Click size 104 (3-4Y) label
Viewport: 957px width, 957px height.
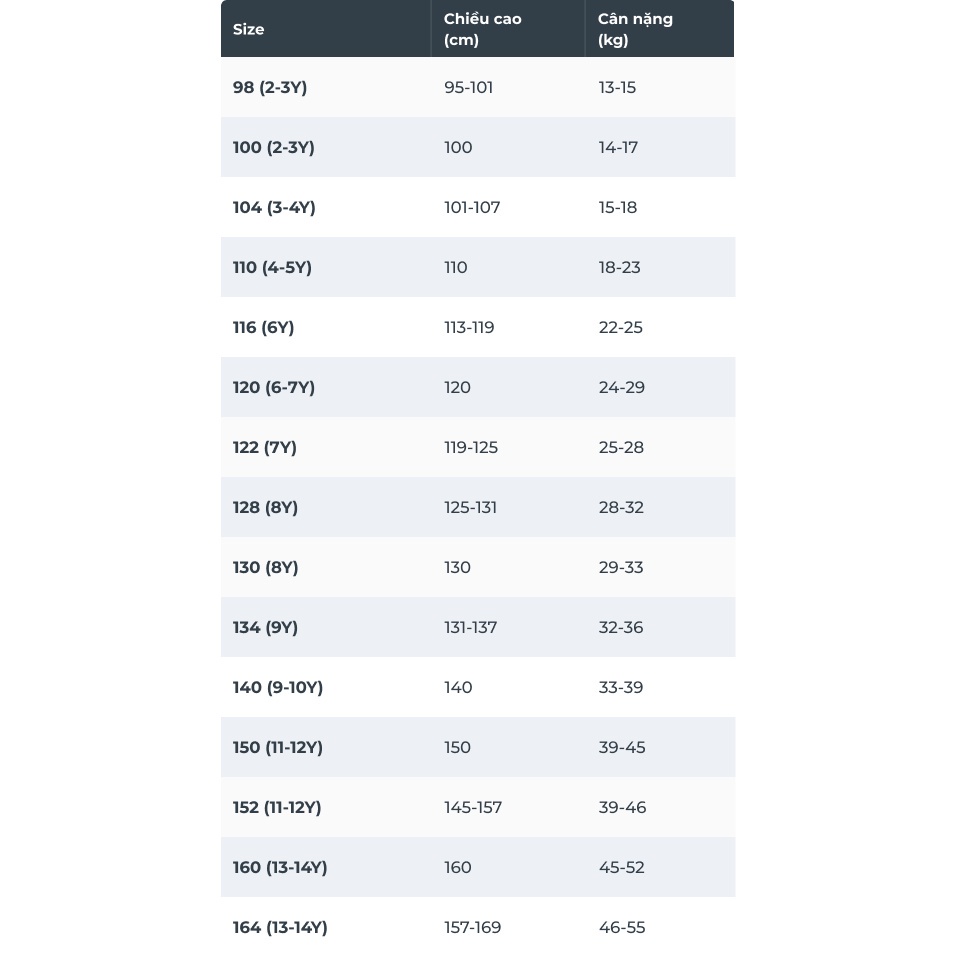[x=274, y=207]
